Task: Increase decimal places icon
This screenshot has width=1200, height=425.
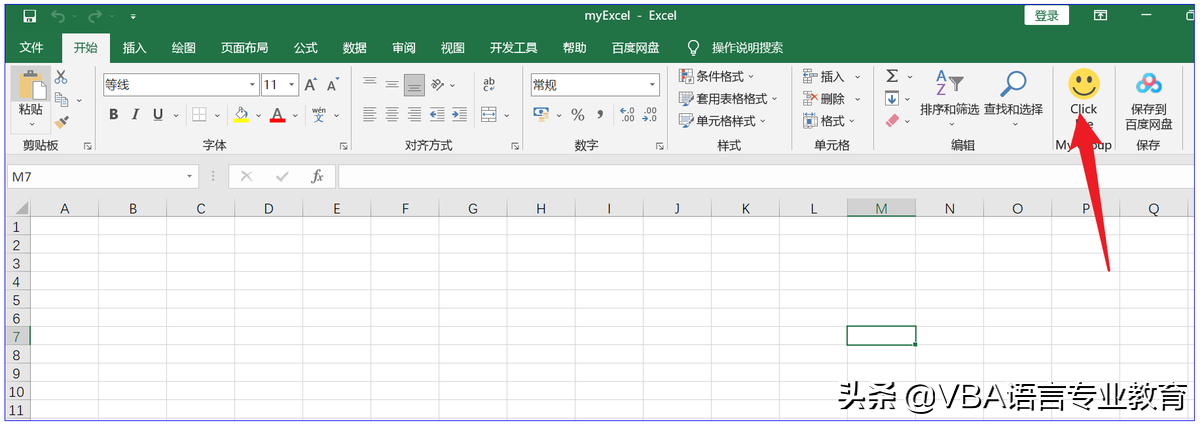Action: click(627, 115)
